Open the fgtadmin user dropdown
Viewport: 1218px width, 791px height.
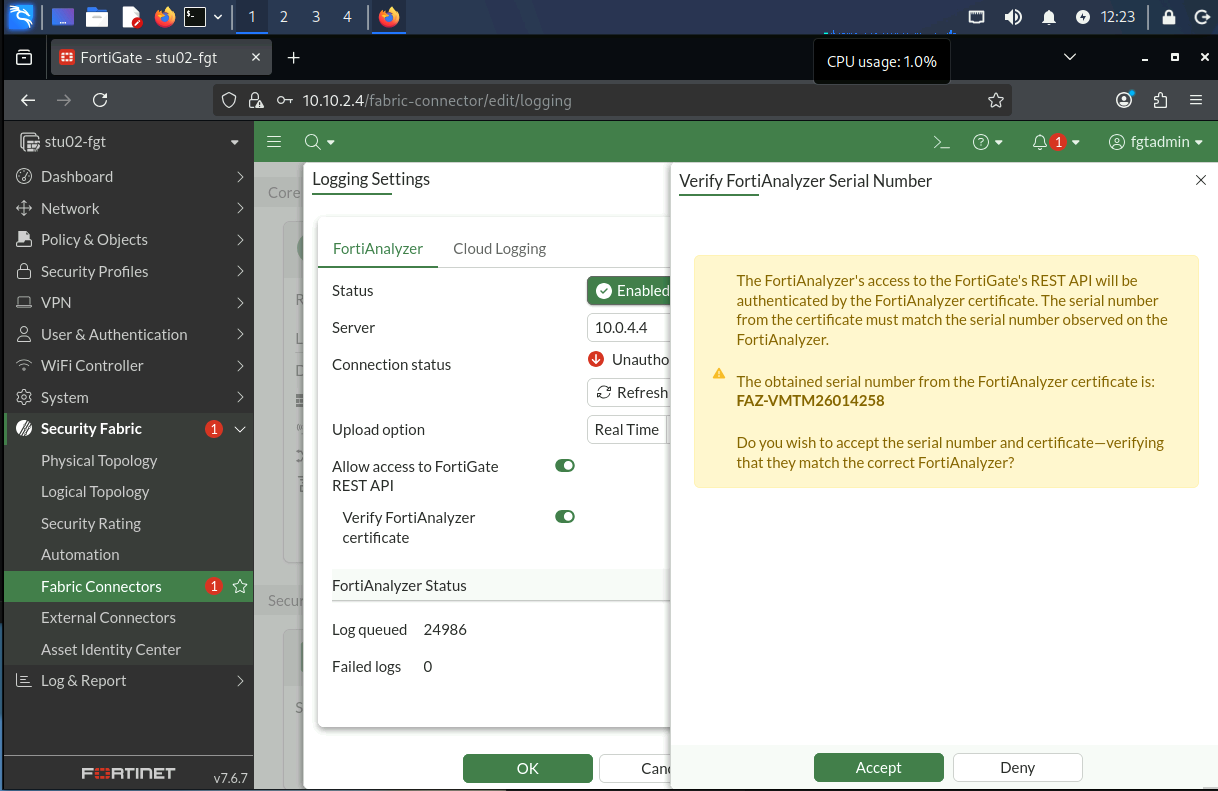point(1156,142)
